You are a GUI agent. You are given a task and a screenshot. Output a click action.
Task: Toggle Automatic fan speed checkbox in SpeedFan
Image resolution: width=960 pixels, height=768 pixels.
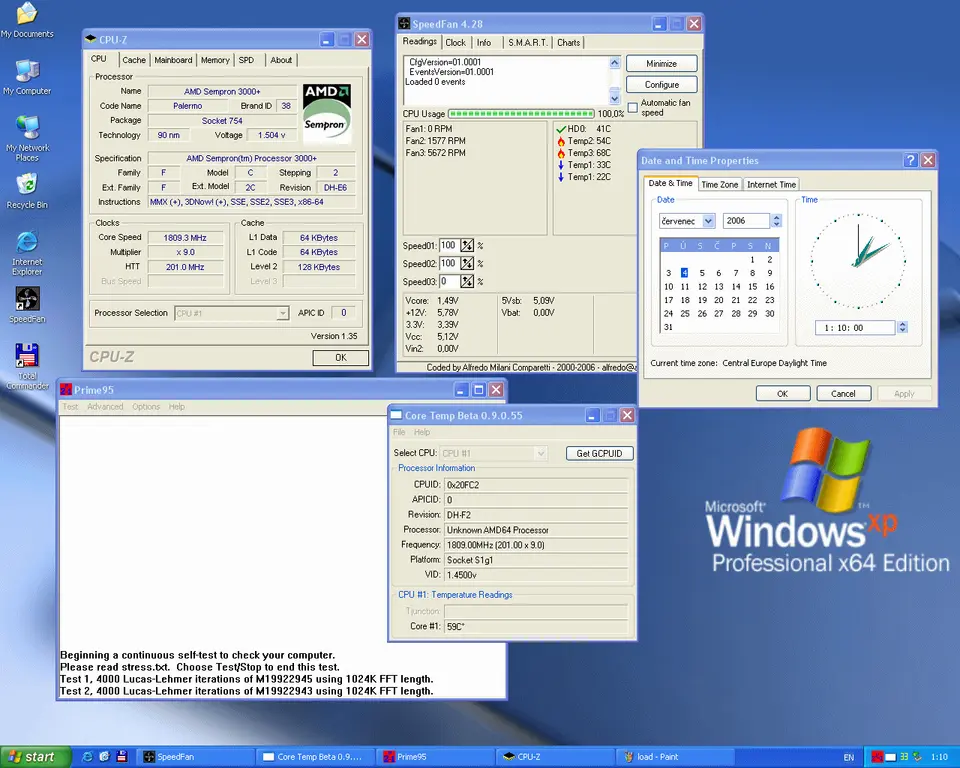[x=633, y=108]
